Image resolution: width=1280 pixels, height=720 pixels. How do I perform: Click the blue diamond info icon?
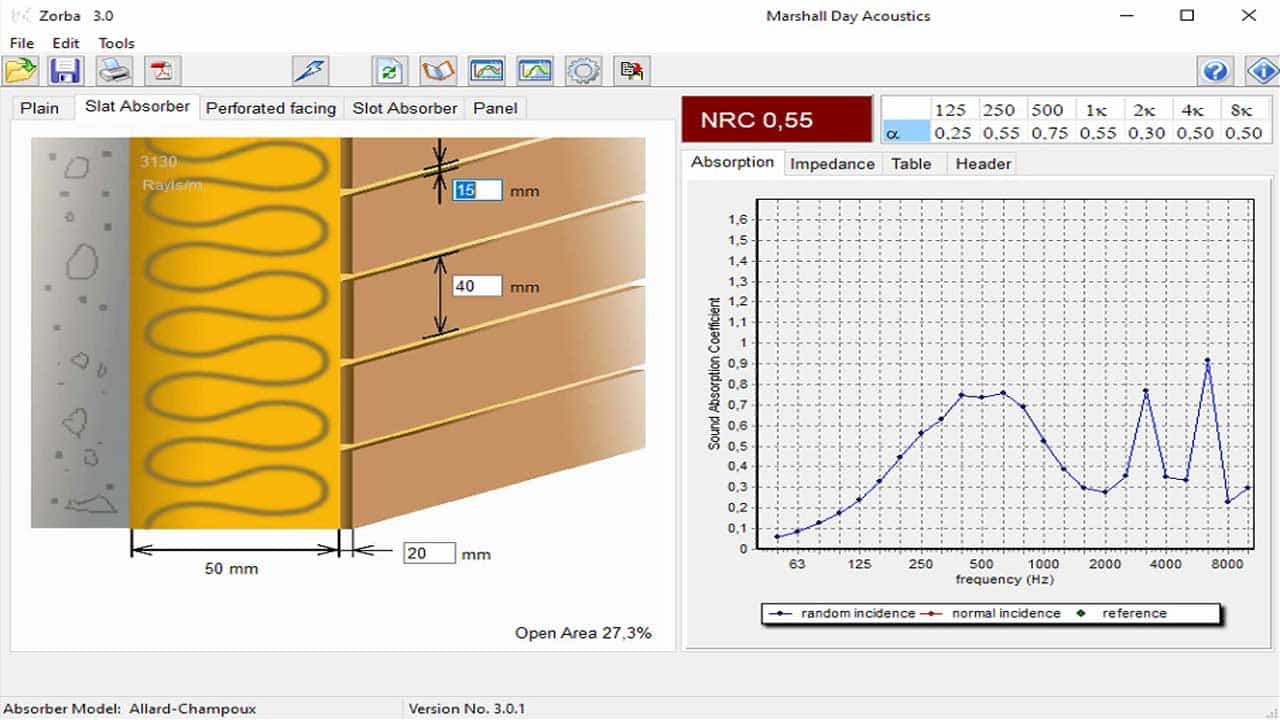pos(1262,70)
